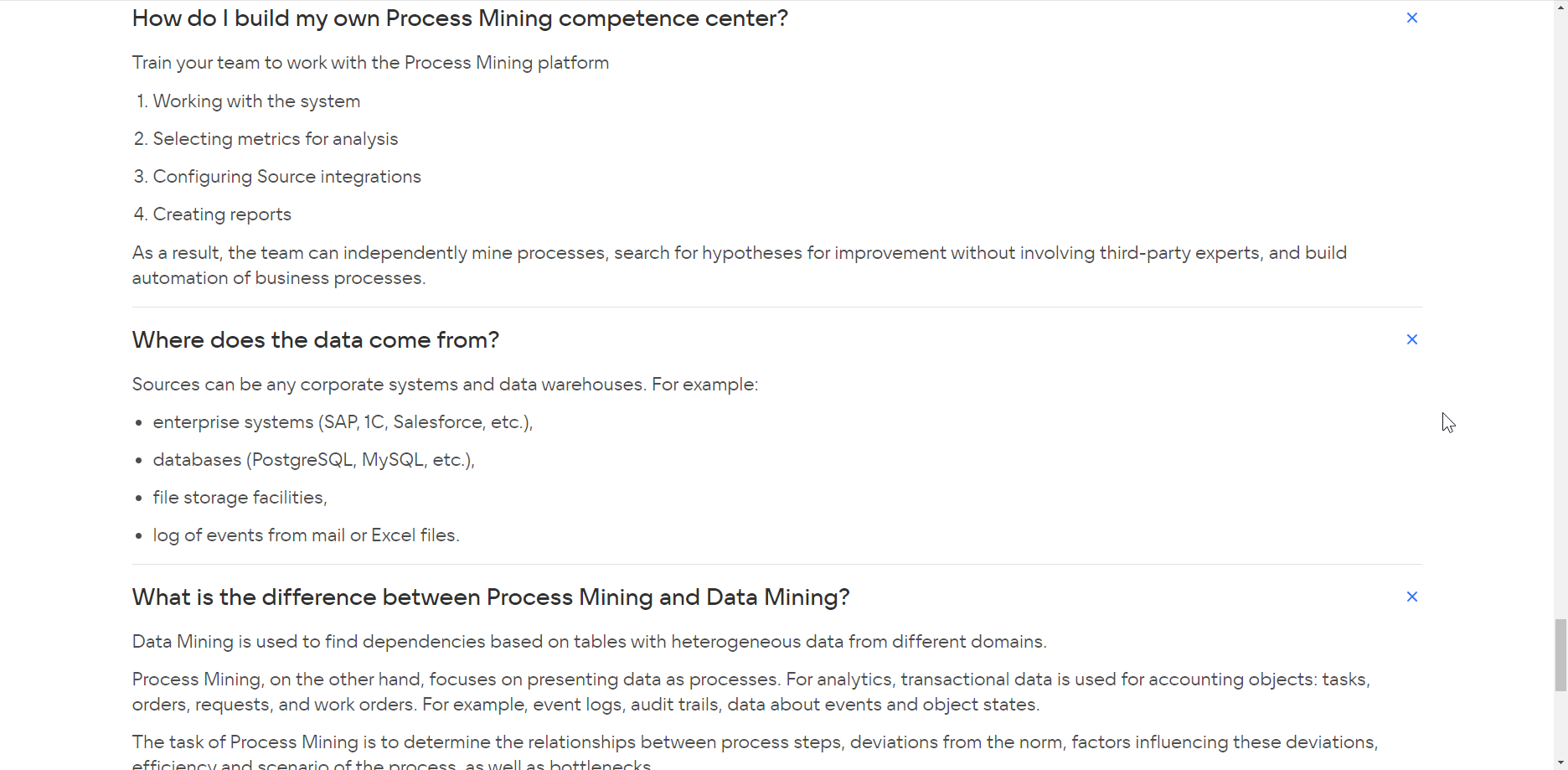Click the 'enterprise systems (SAP, 1C, Salesforce, etc.)' bullet
Viewport: 1568px width, 770px height.
coord(343,422)
